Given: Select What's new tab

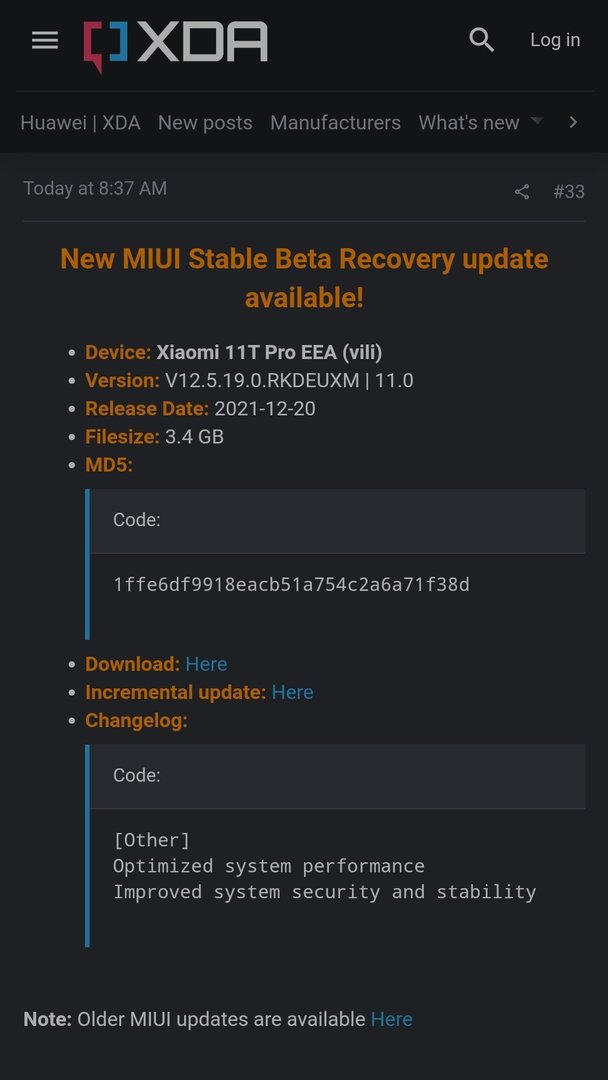Looking at the screenshot, I should click(469, 123).
